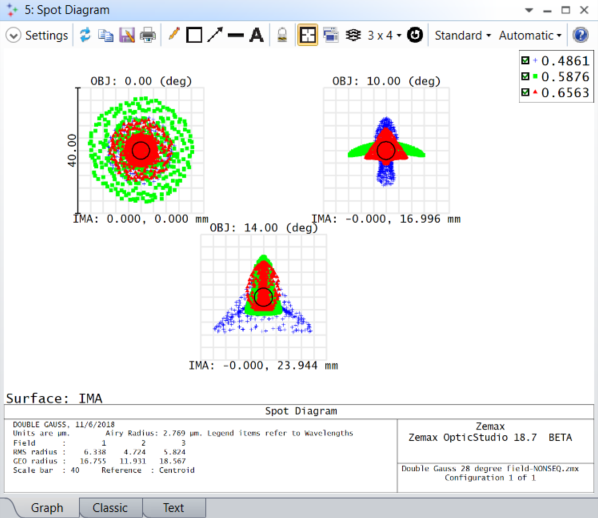Click 'Zemax OpticStudio 18.7 BETA' text
598x518 pixels.
tap(490, 438)
